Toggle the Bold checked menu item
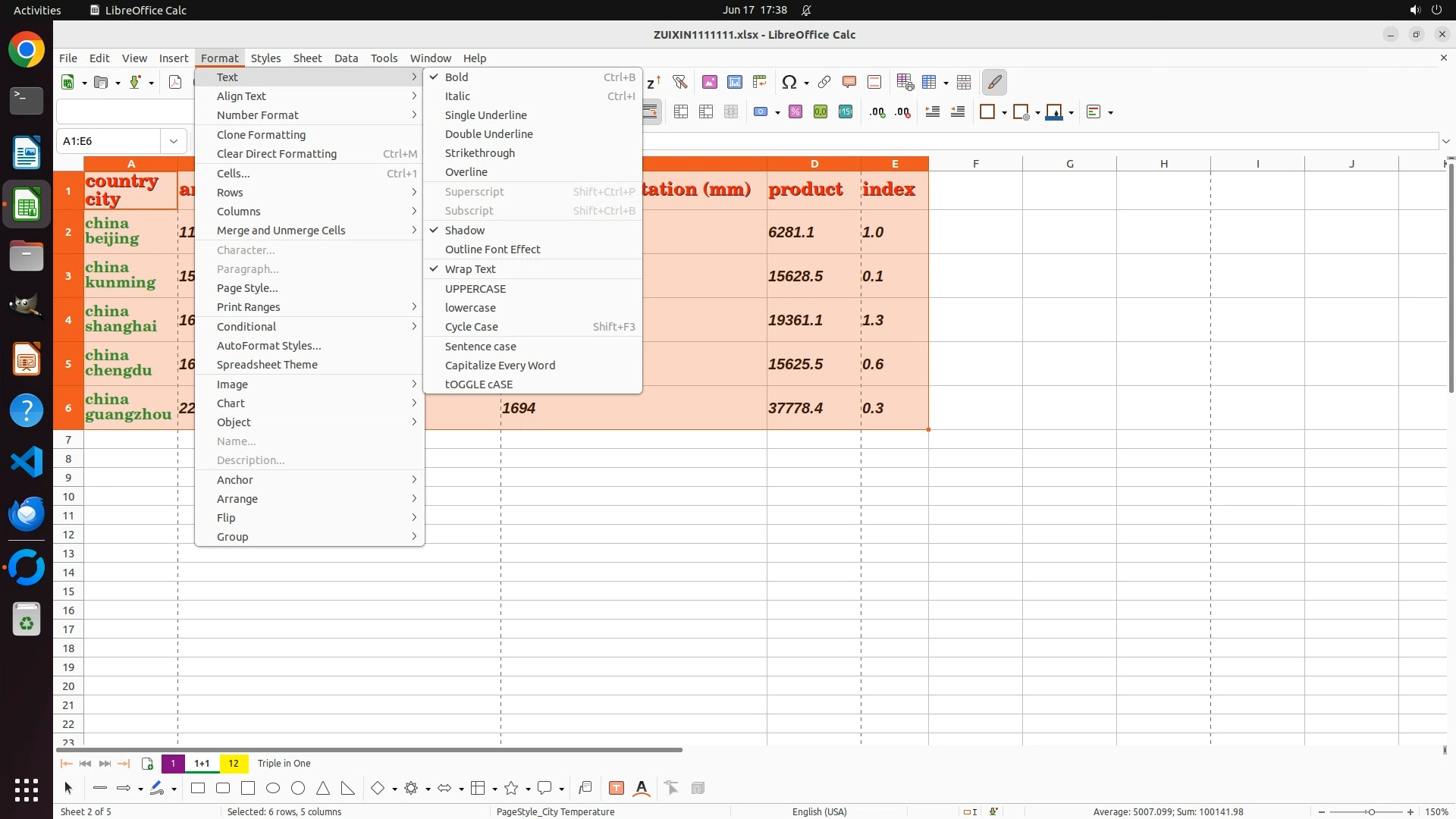1456x819 pixels. pyautogui.click(x=457, y=77)
